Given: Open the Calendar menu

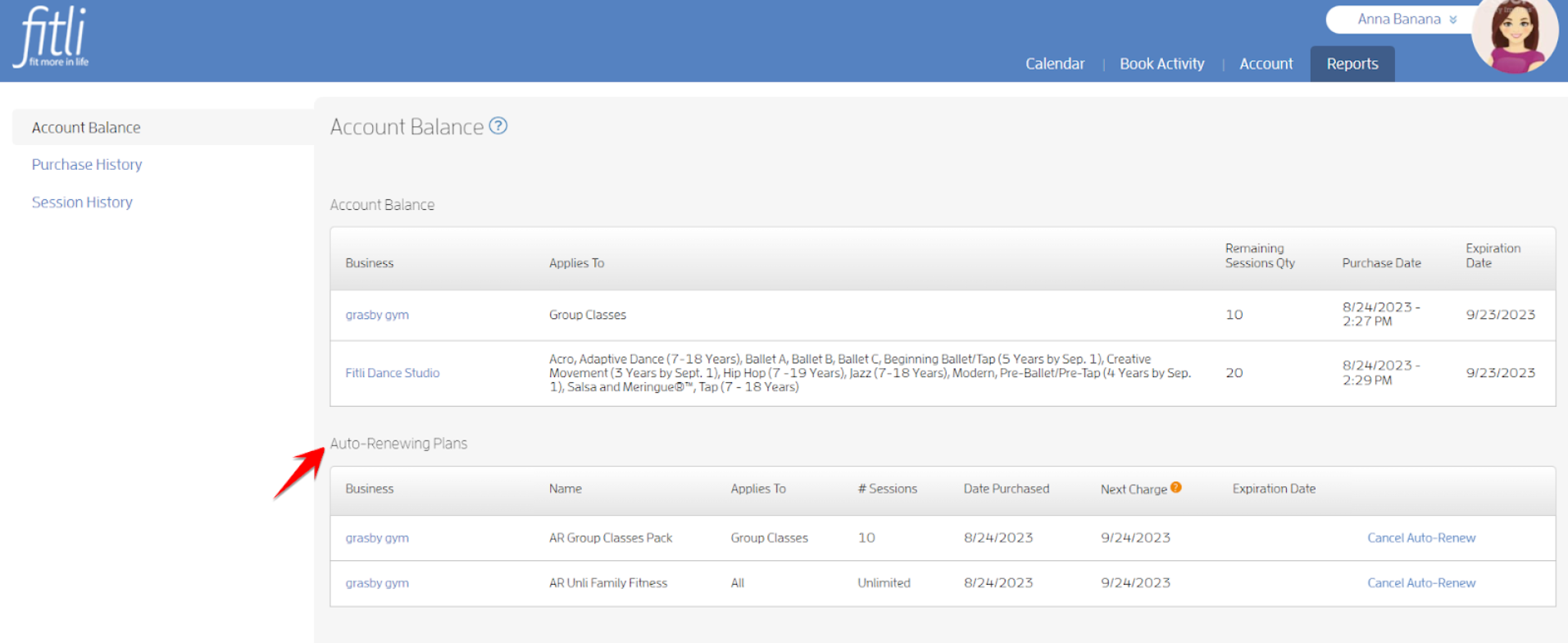Looking at the screenshot, I should (x=1055, y=64).
